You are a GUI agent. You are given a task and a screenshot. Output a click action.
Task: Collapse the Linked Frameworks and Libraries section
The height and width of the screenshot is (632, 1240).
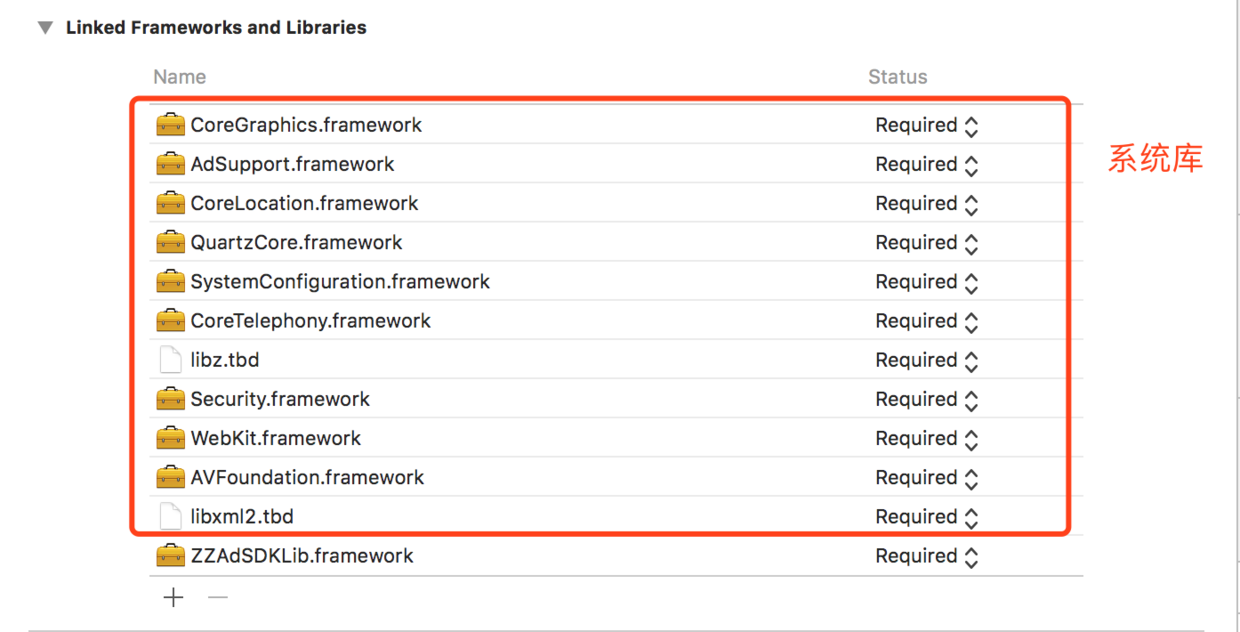pos(45,28)
